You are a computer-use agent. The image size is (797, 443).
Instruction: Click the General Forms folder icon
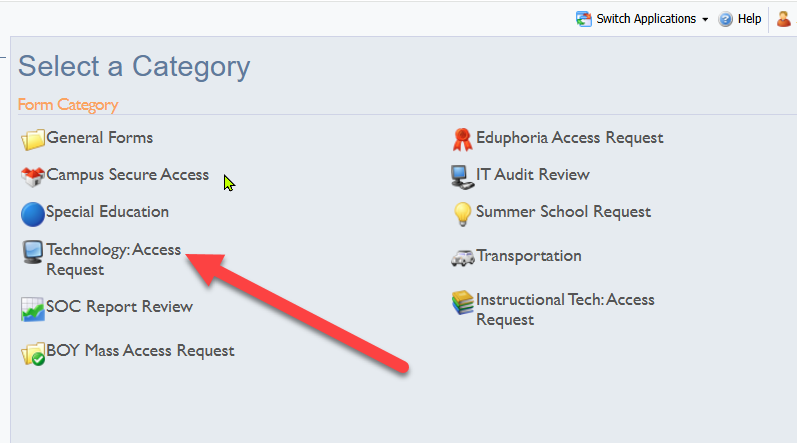click(33, 139)
